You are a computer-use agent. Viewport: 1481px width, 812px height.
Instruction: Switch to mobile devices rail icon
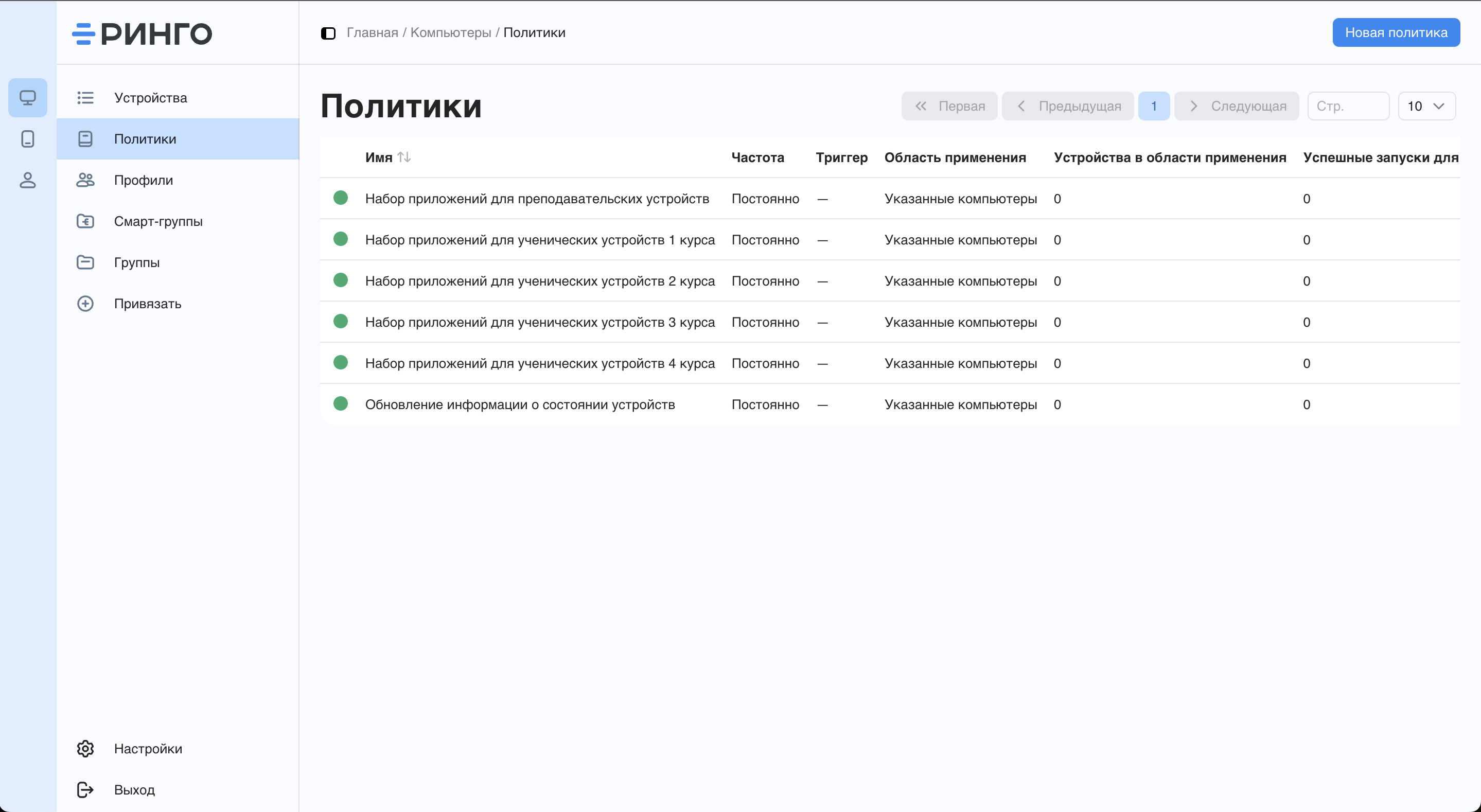coord(28,139)
